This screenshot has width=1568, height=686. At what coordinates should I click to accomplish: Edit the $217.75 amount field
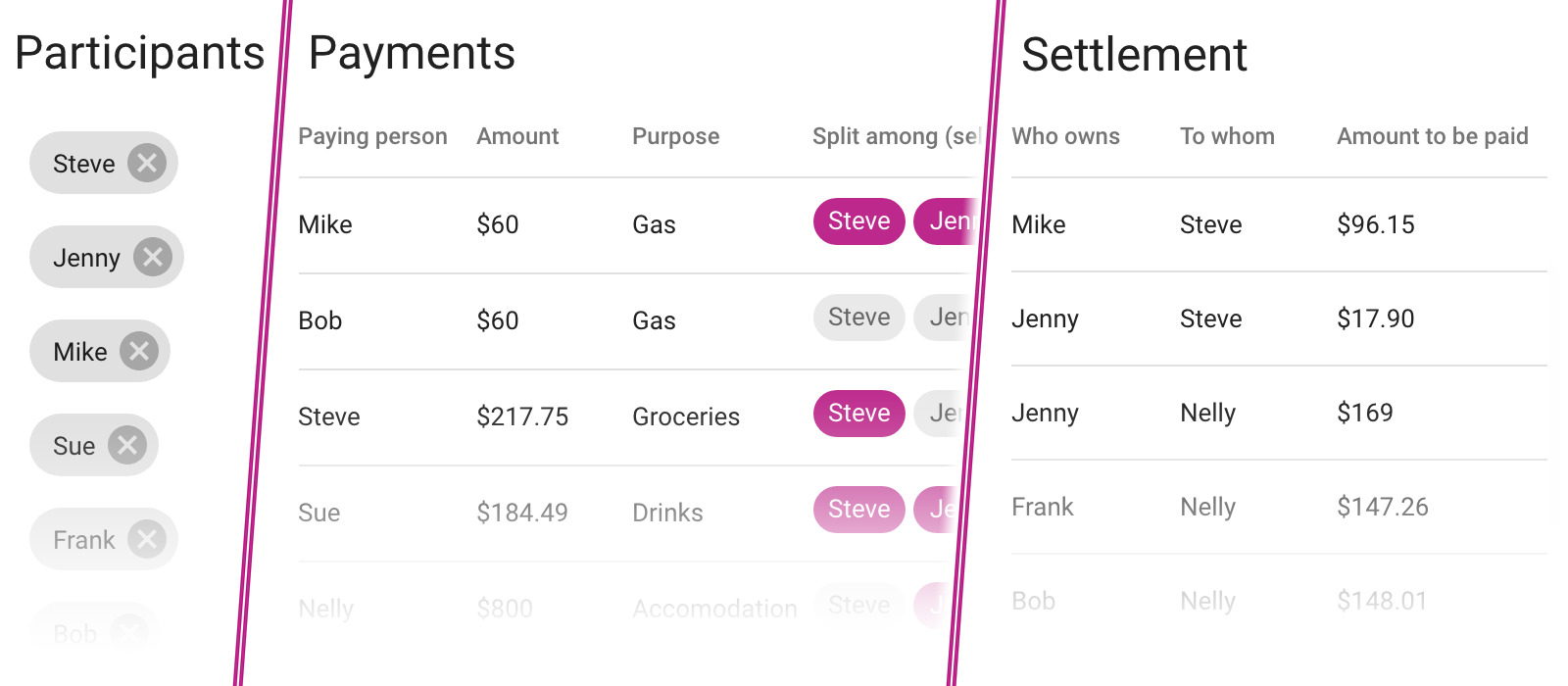522,416
